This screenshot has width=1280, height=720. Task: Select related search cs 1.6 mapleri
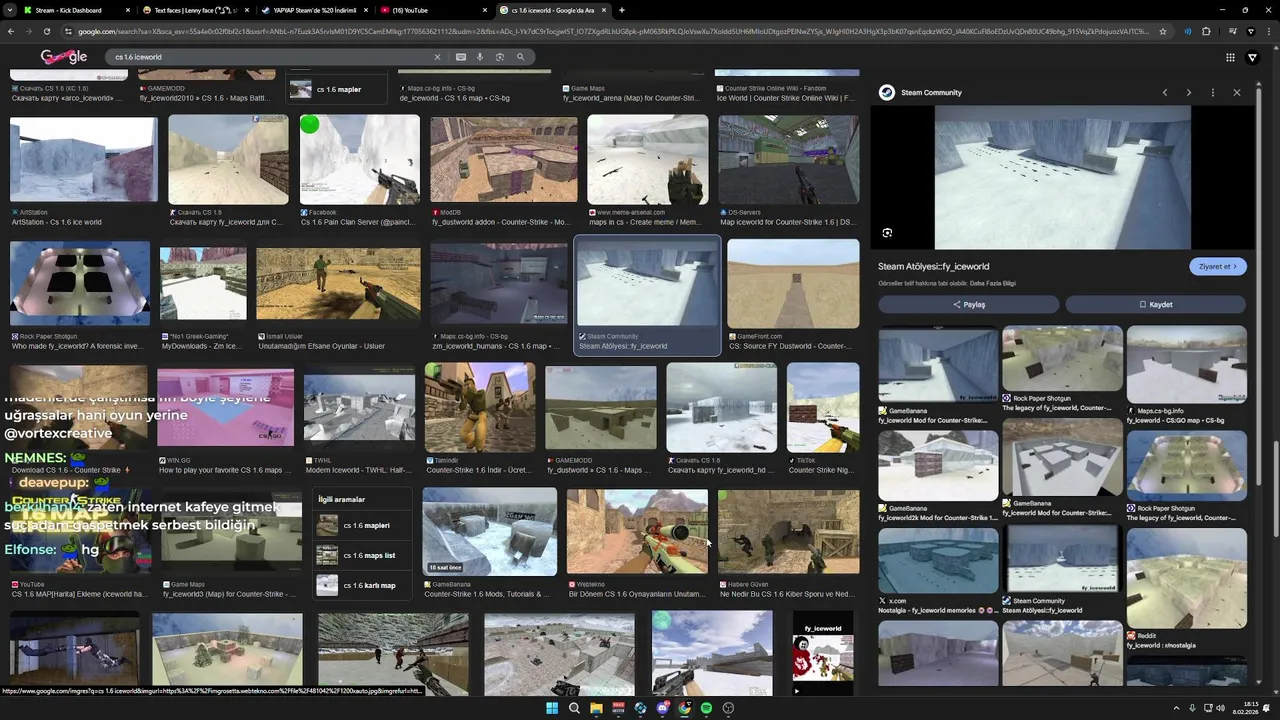pyautogui.click(x=364, y=525)
